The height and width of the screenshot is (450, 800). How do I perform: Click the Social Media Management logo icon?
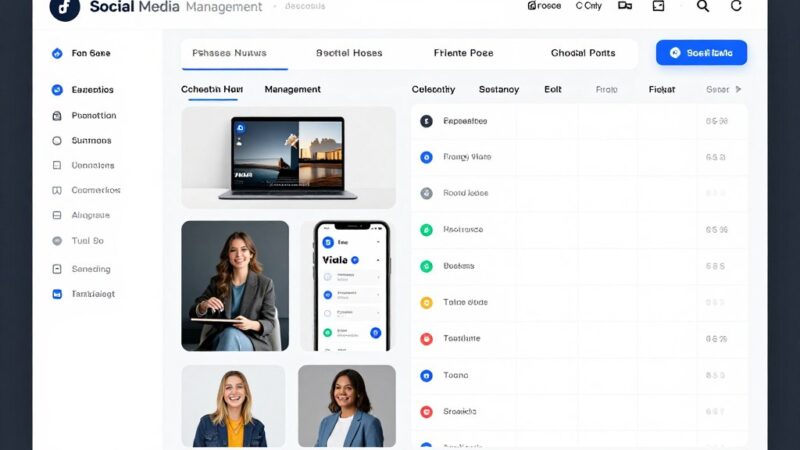64,7
